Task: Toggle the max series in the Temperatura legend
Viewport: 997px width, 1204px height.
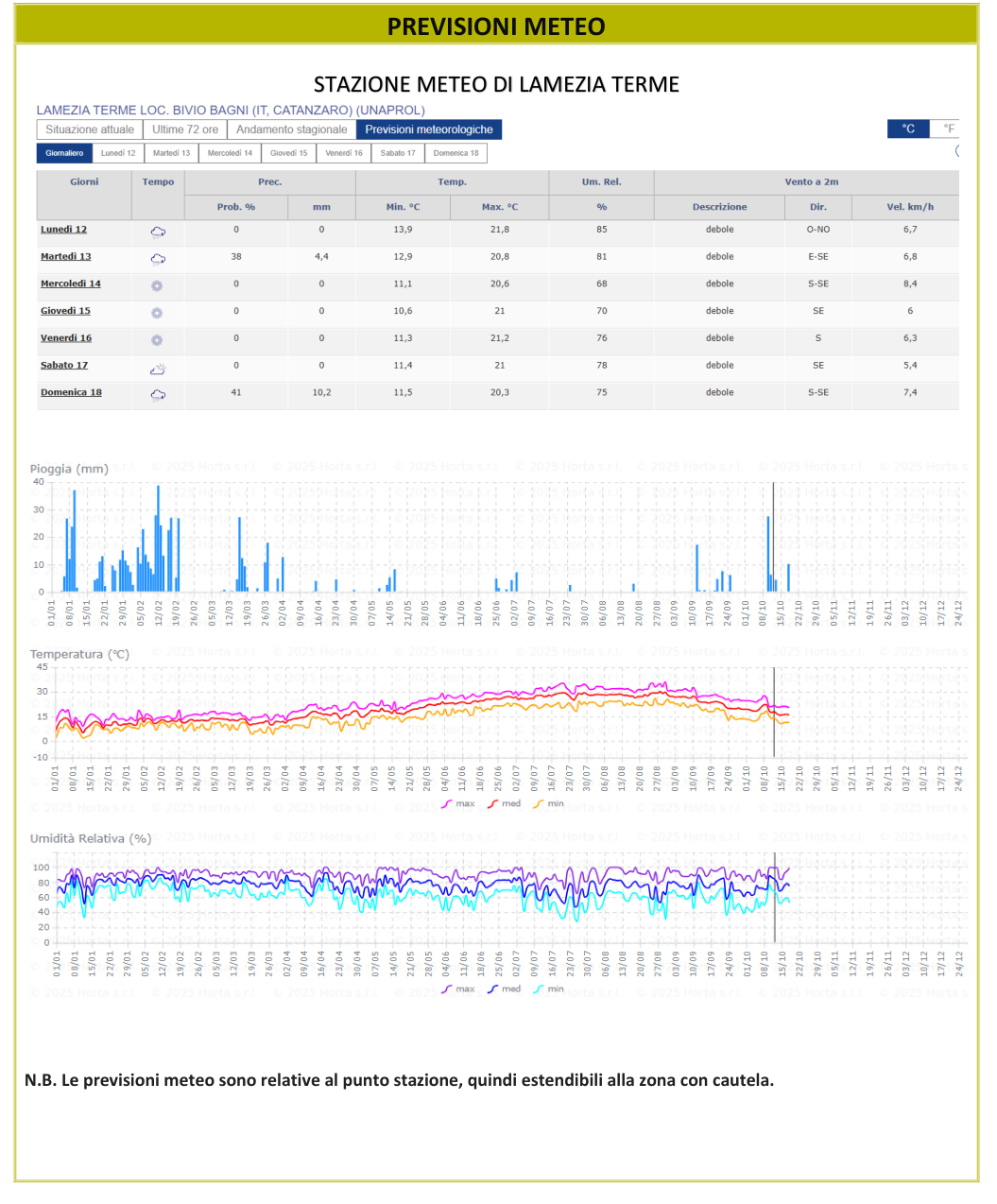Action: [458, 804]
